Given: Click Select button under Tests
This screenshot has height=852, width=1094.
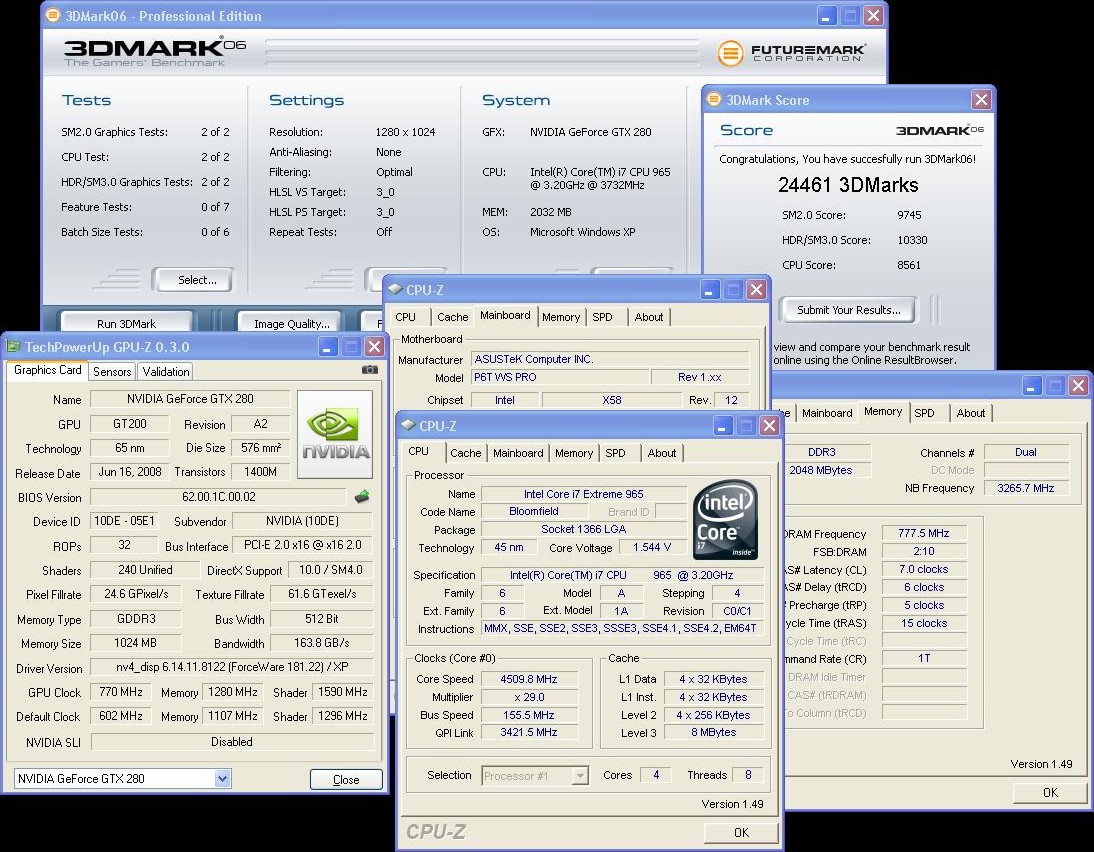Looking at the screenshot, I should pos(193,280).
